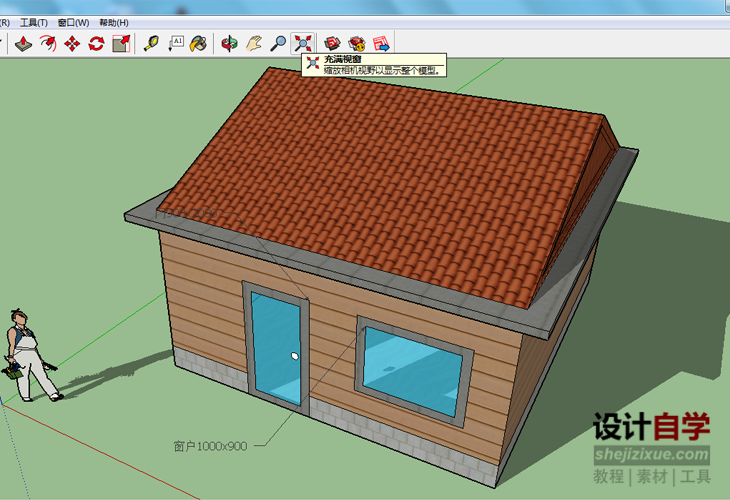730x500 pixels.
Task: Choose the Scale tool
Action: tap(120, 43)
